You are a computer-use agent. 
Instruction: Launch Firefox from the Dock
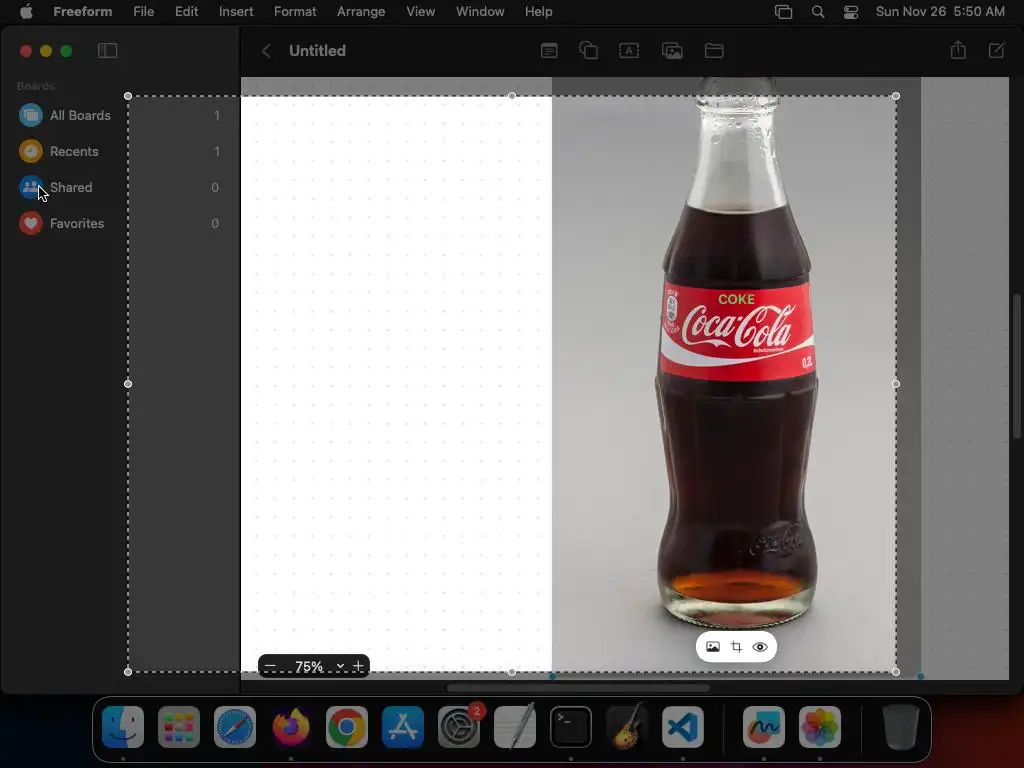(291, 727)
